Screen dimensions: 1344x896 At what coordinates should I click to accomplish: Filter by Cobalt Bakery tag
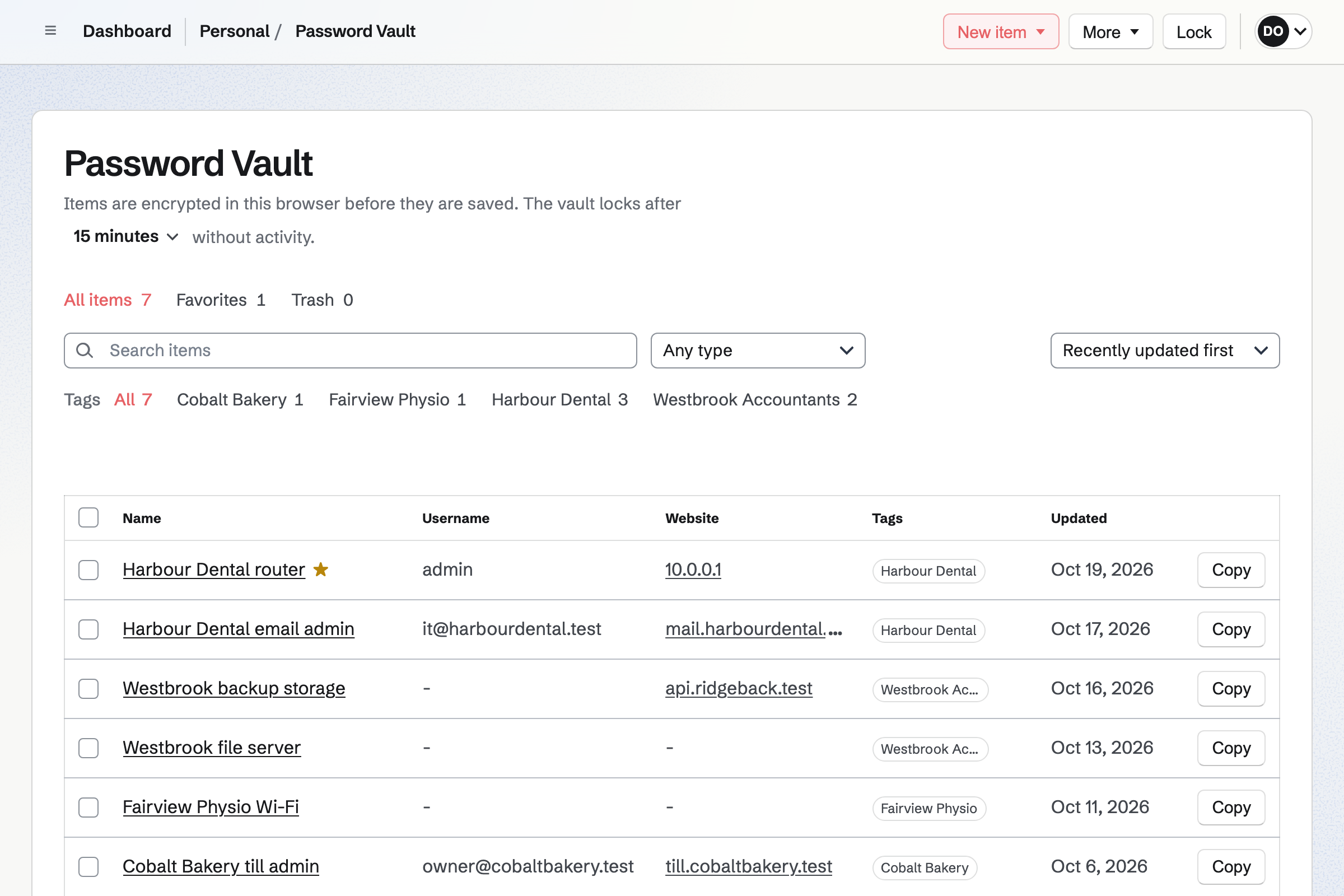pyautogui.click(x=240, y=399)
